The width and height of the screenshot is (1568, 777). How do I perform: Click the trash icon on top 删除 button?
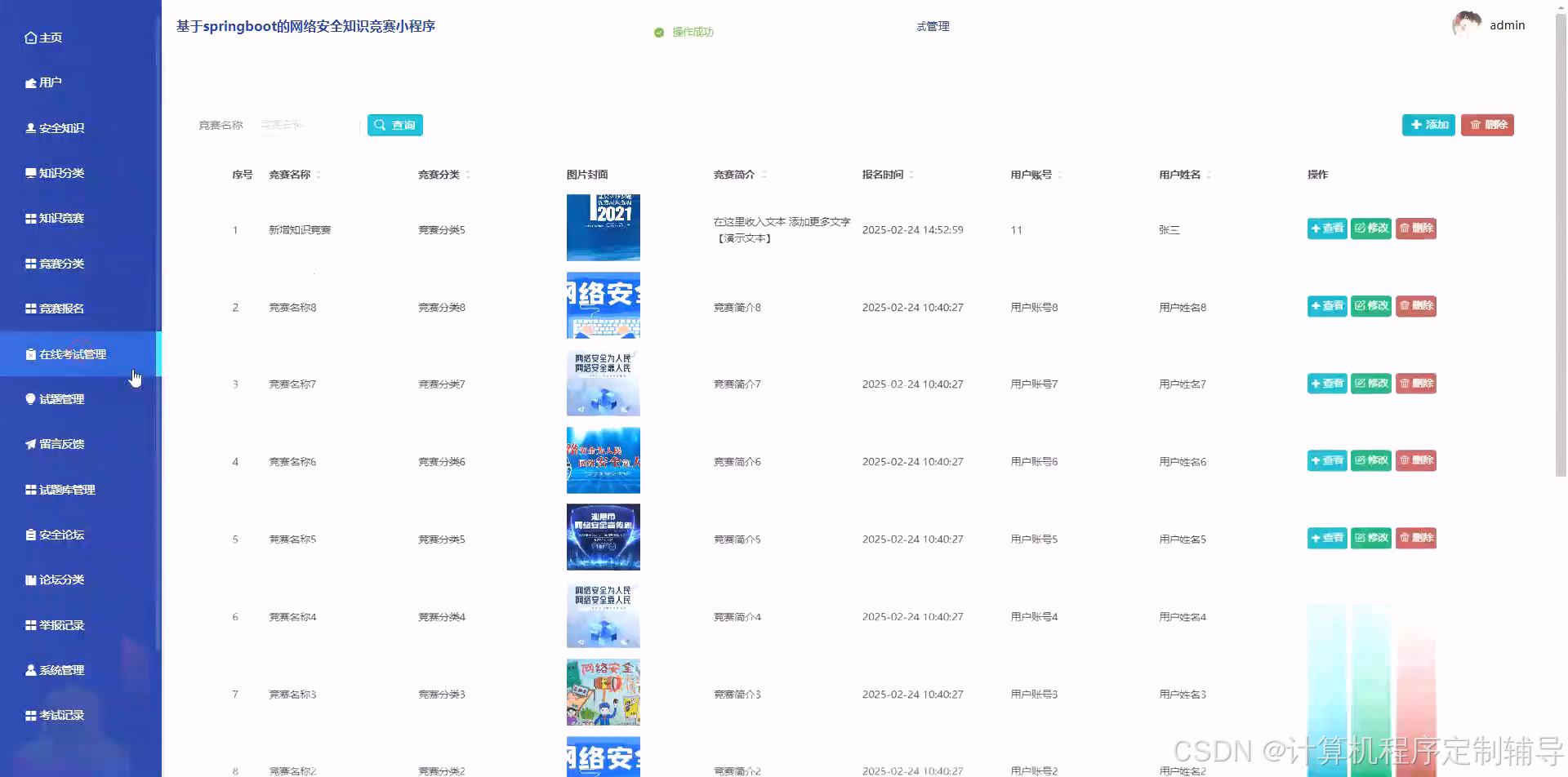[x=1474, y=125]
